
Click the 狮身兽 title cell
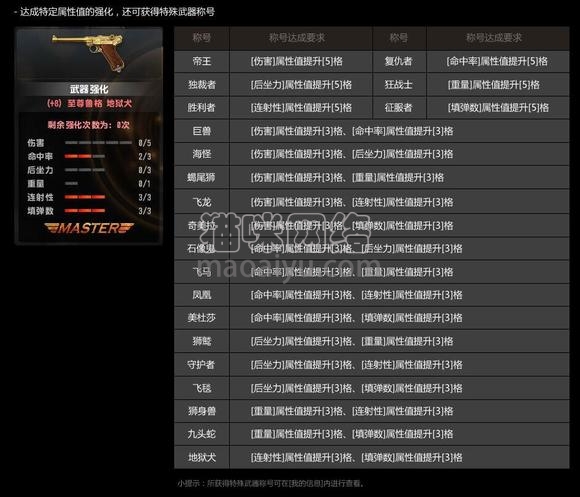coord(202,411)
